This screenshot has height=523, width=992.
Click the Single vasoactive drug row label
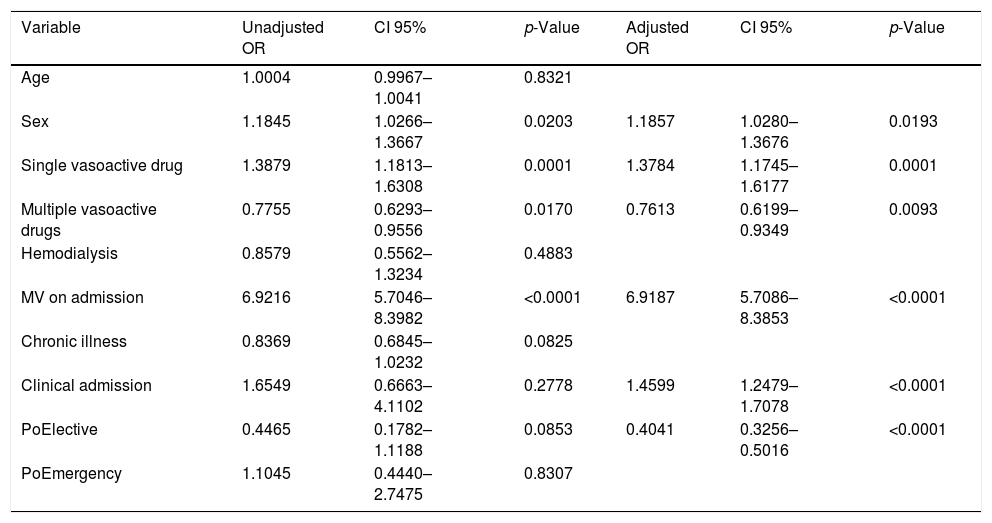click(102, 165)
